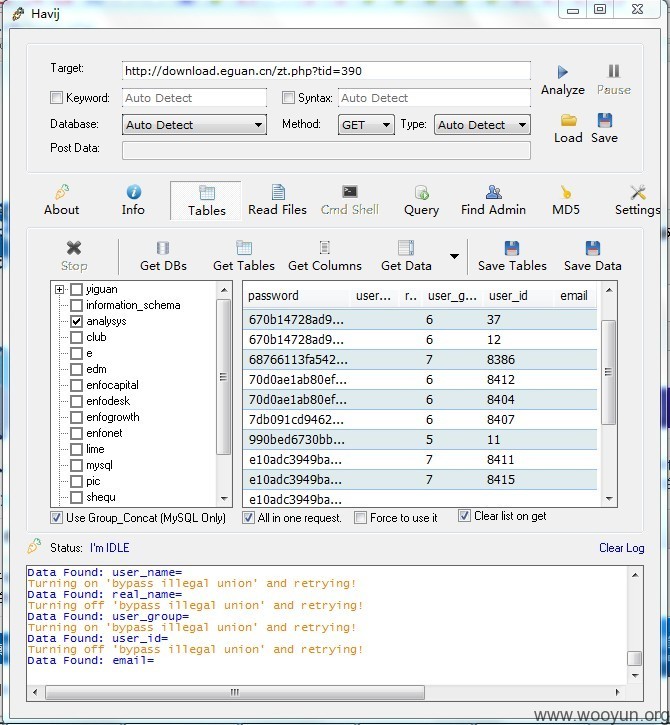The width and height of the screenshot is (670, 725).
Task: Click the Stop X icon
Action: point(74,248)
